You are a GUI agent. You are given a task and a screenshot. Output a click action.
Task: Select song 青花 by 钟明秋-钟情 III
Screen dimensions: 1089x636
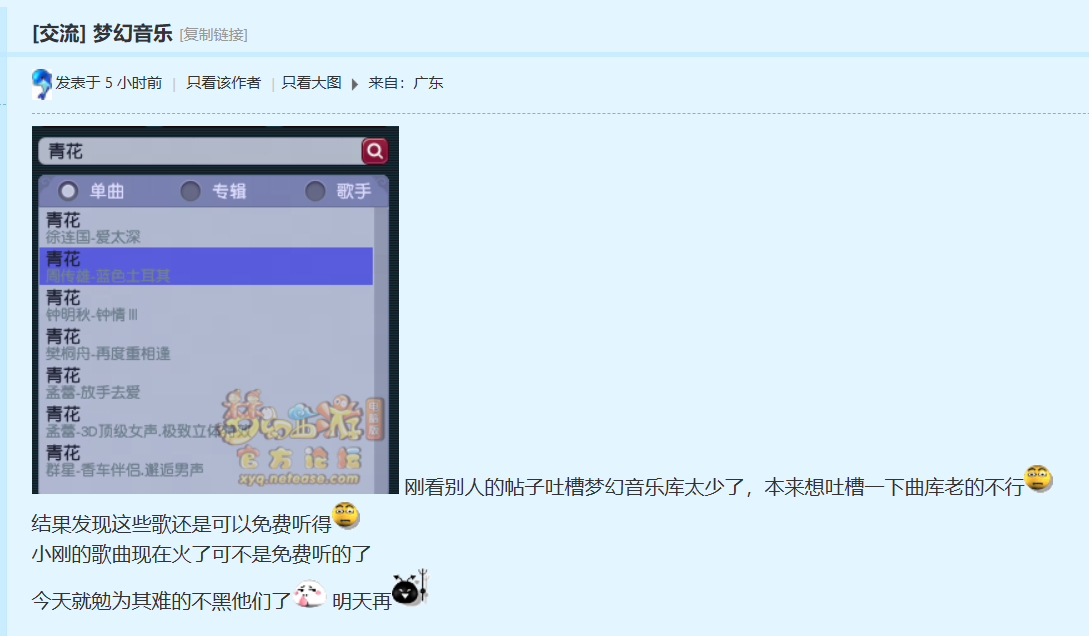[206, 306]
